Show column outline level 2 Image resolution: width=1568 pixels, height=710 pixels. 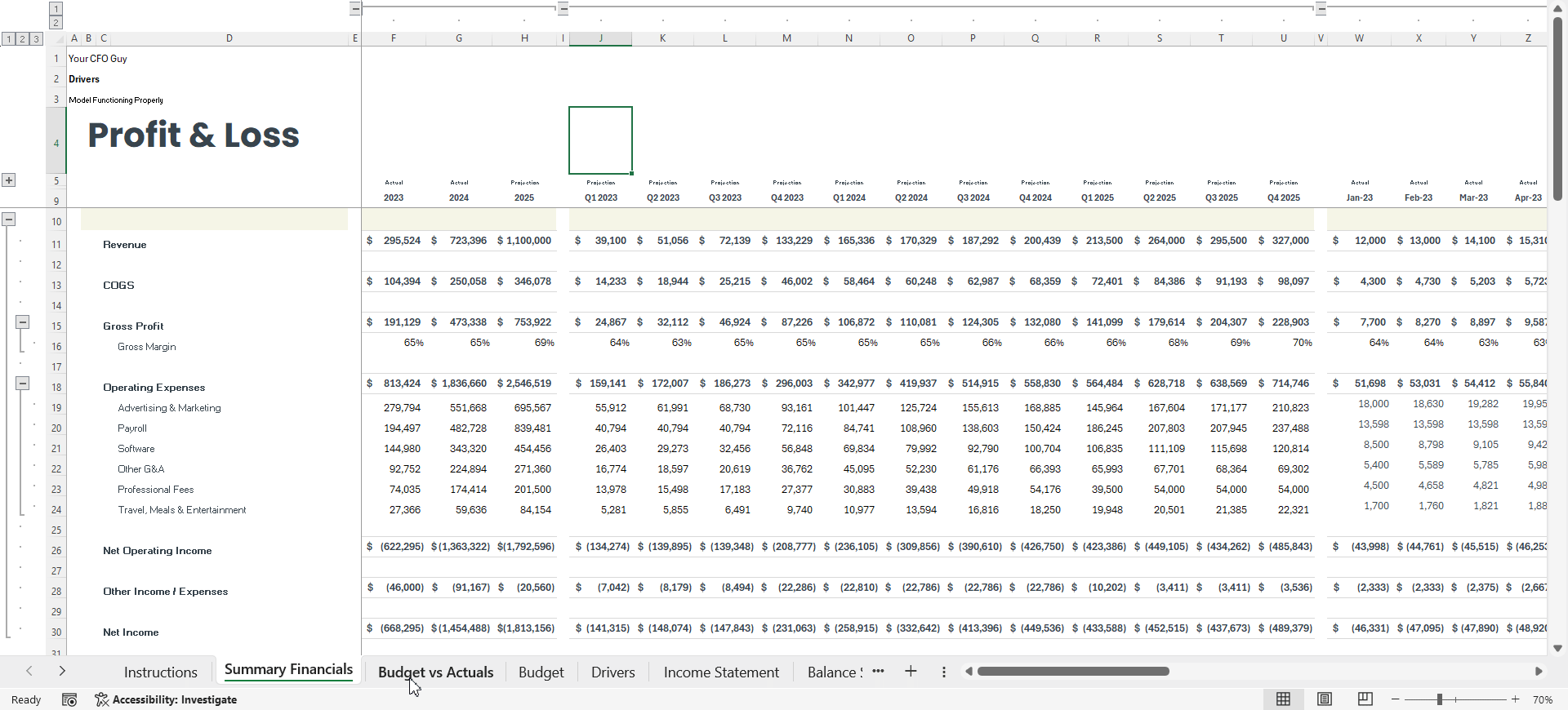(56, 23)
